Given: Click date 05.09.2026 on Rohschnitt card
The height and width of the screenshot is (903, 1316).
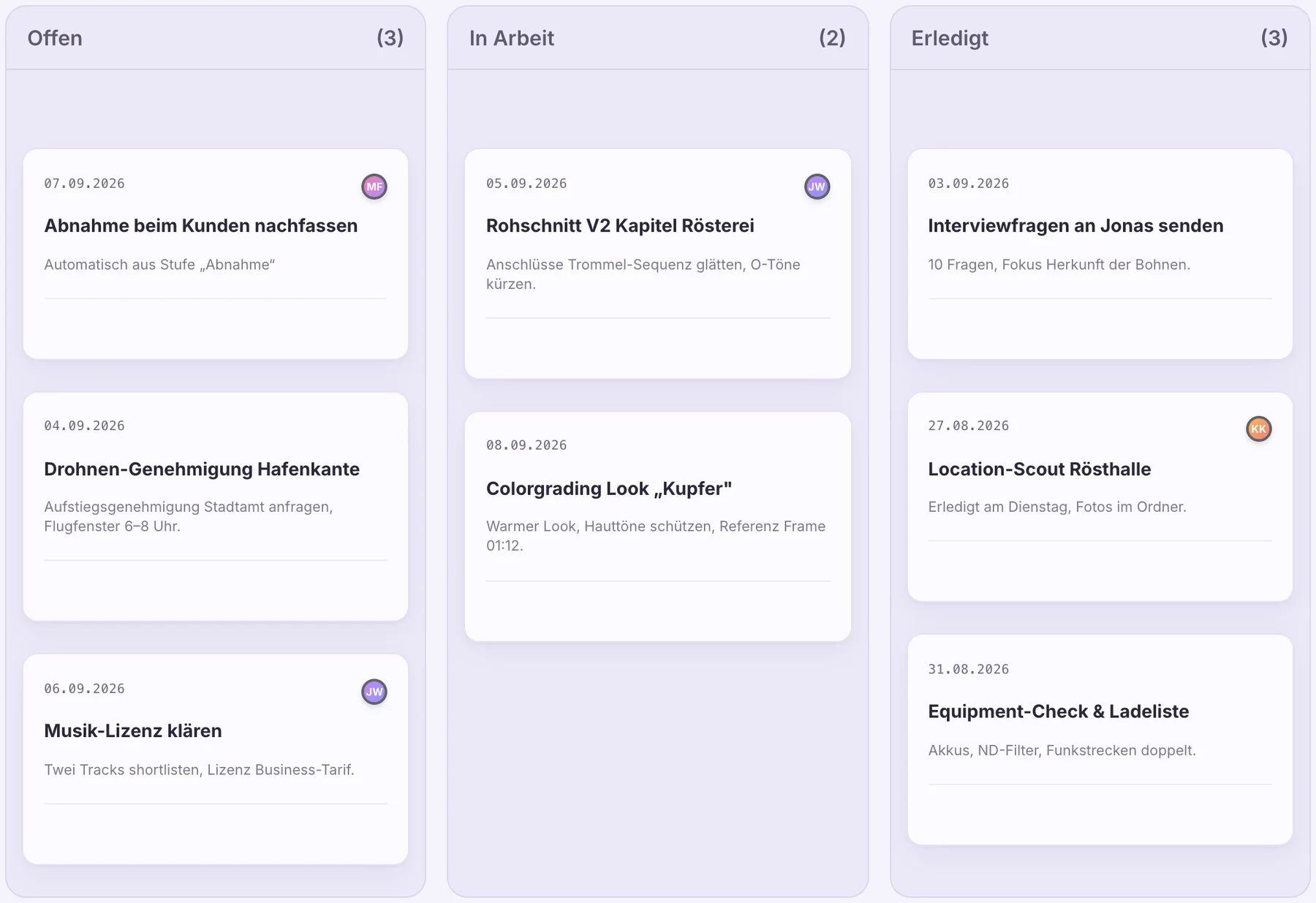Looking at the screenshot, I should [526, 184].
